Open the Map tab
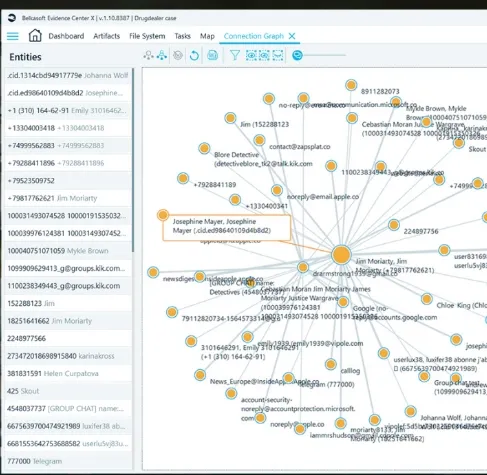This screenshot has width=487, height=475. tap(207, 36)
